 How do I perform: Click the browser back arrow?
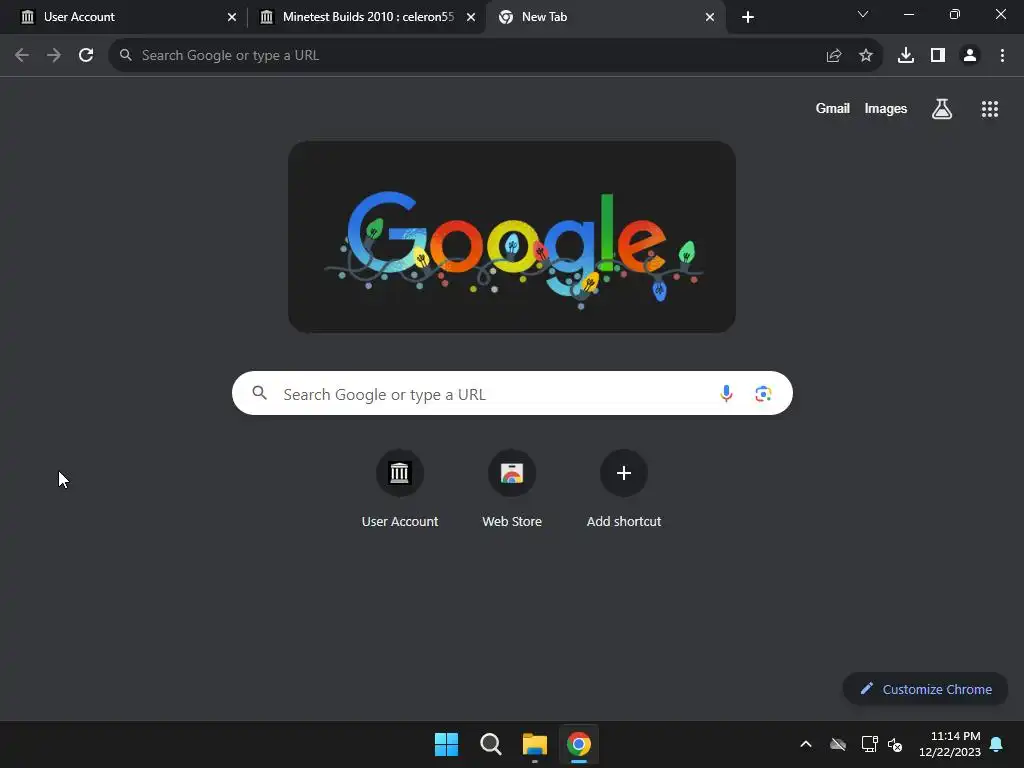point(22,56)
